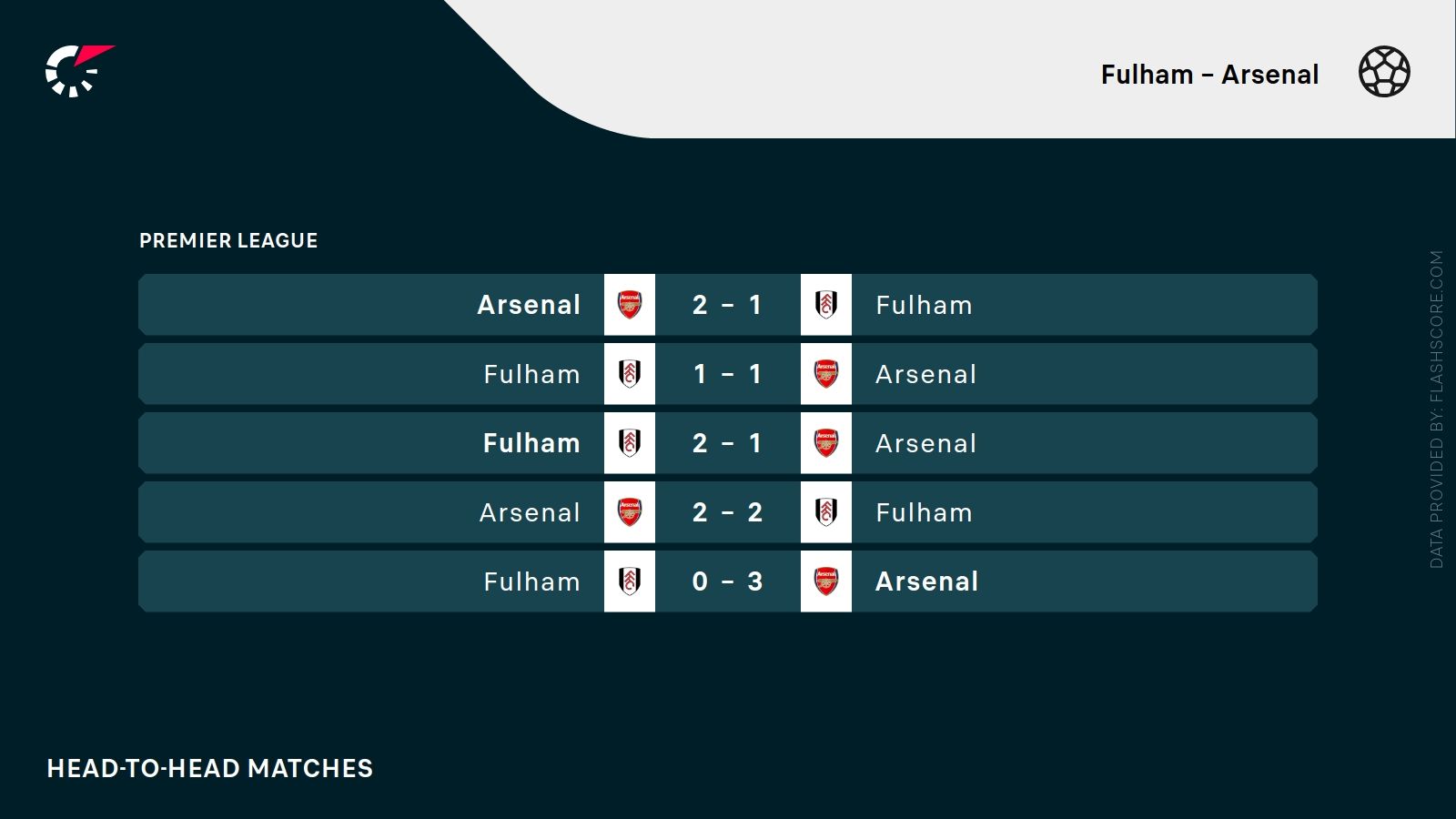Click the 0 - 3 score
The width and height of the screenshot is (1456, 819).
click(727, 581)
